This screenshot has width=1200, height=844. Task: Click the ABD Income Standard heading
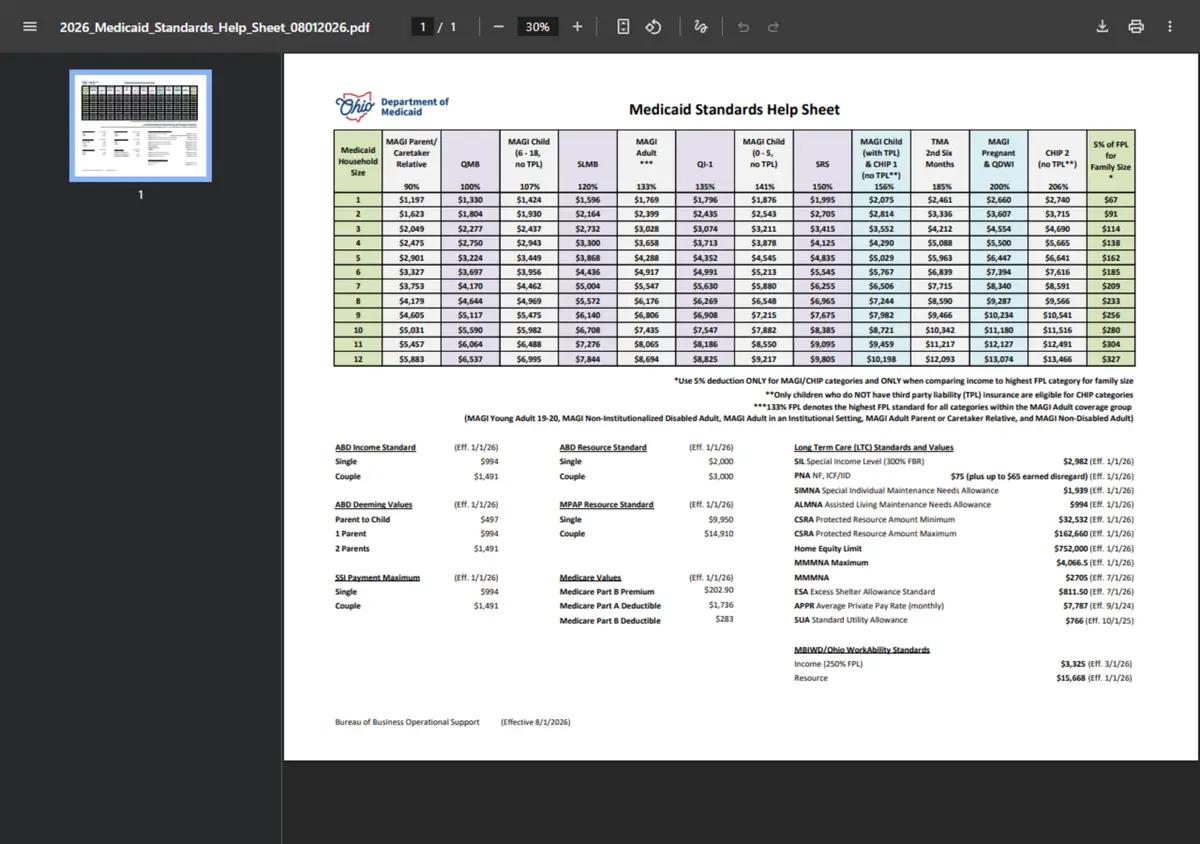point(375,448)
